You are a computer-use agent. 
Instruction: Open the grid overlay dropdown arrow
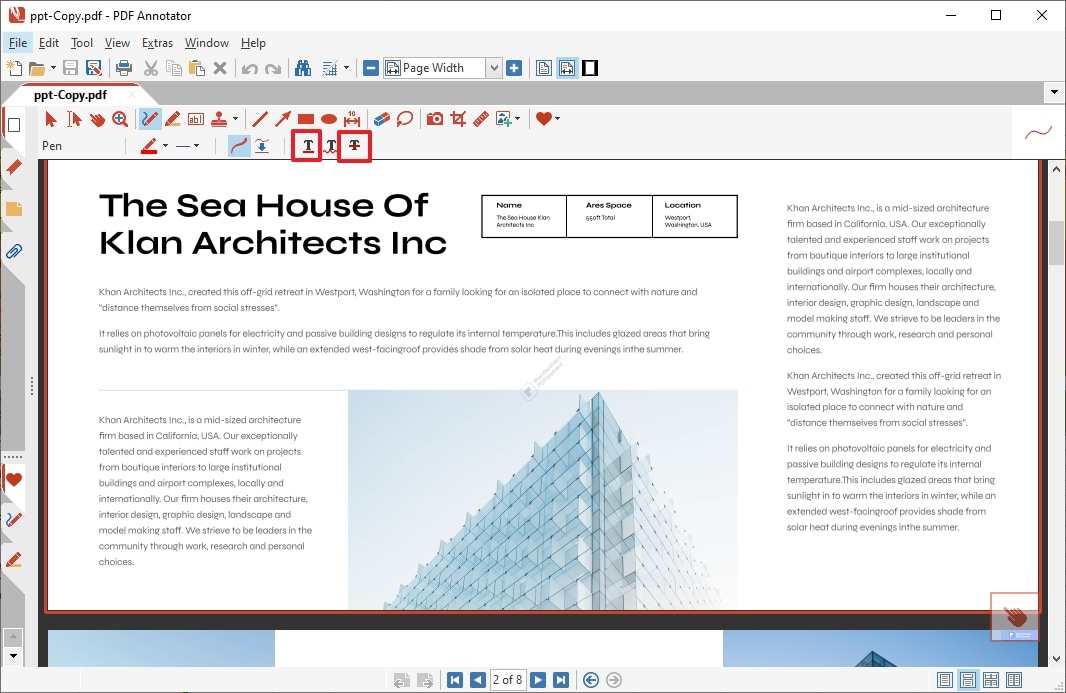click(346, 68)
